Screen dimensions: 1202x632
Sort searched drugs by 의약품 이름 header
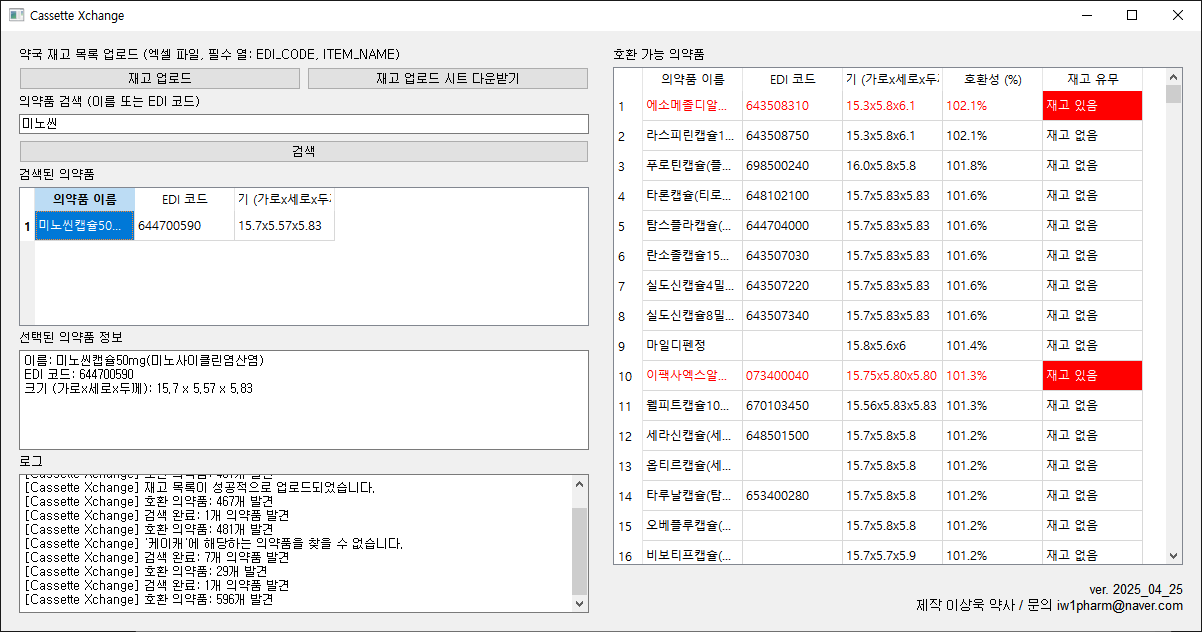pos(84,199)
